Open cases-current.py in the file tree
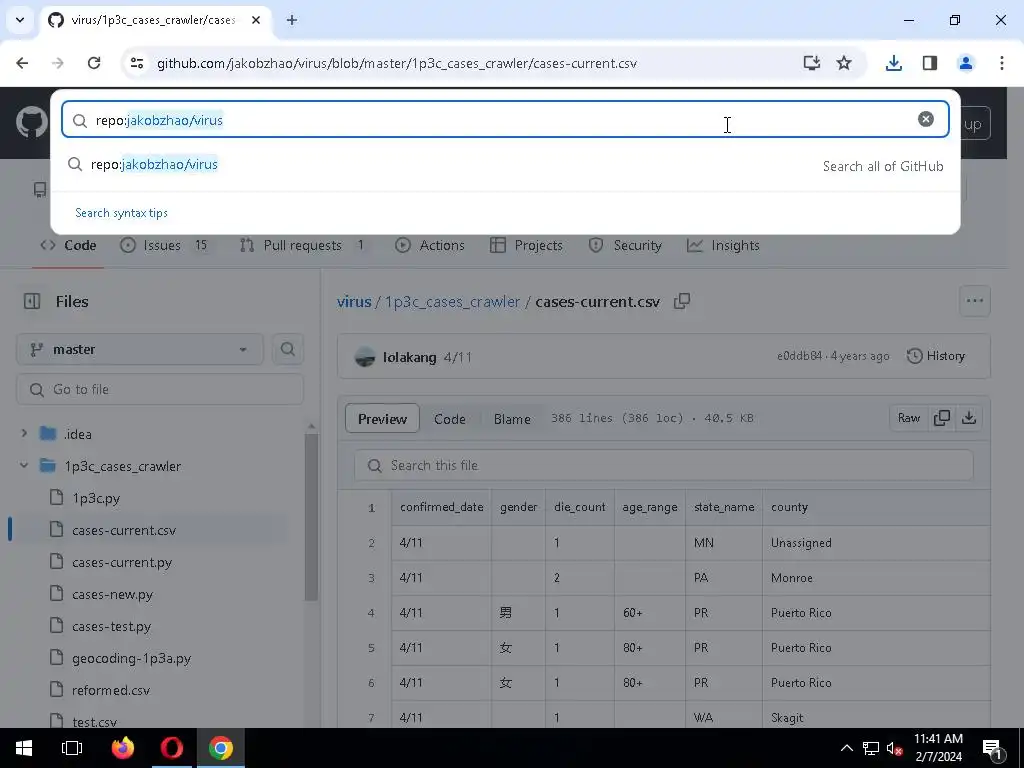Screen dimensions: 1024x768 (122, 562)
